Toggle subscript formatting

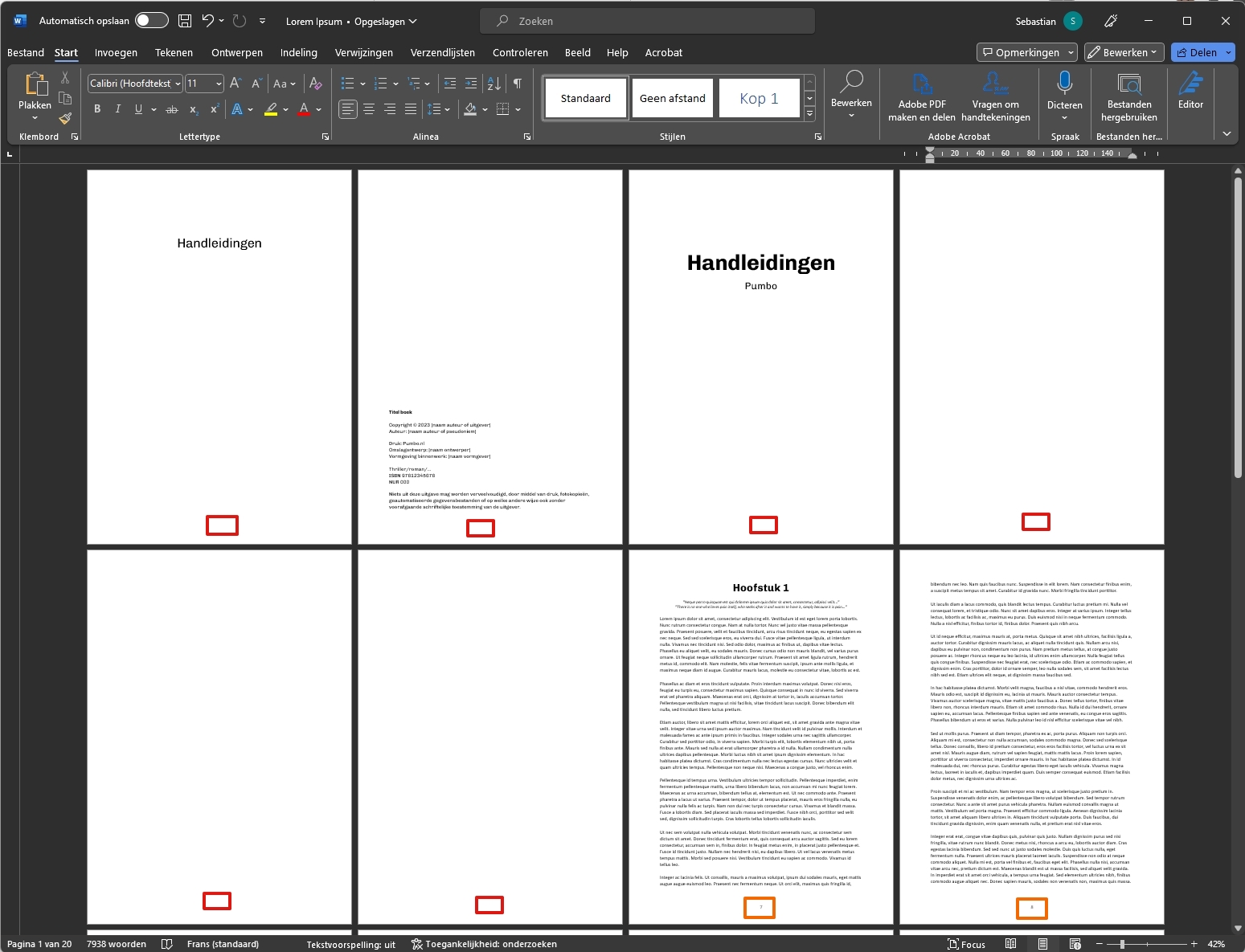coord(194,108)
